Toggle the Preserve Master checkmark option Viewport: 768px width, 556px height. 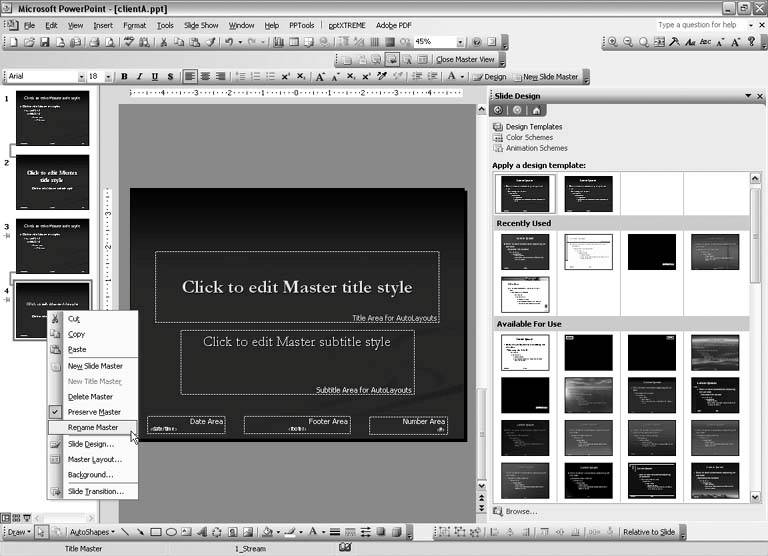[93, 412]
